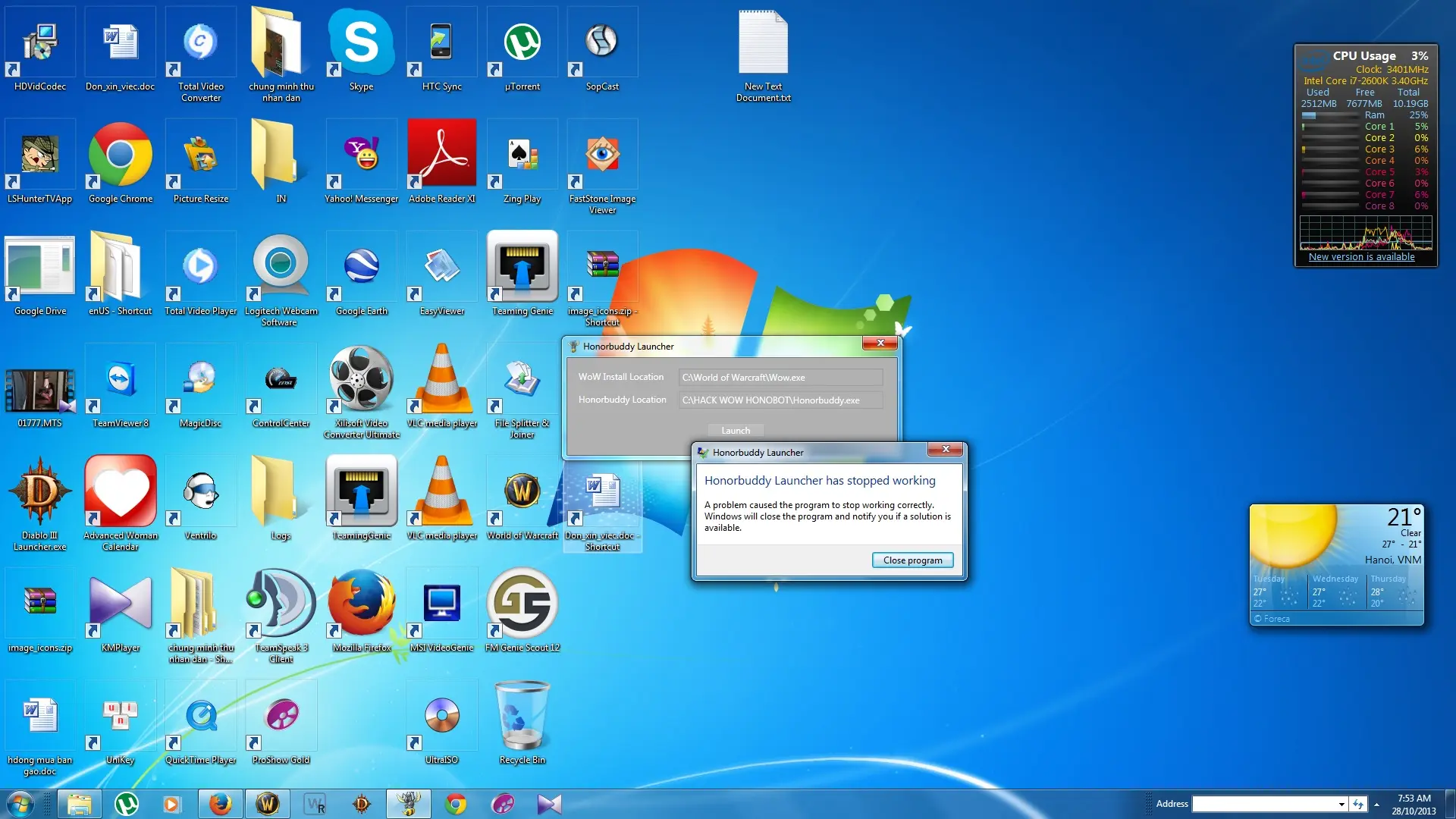The height and width of the screenshot is (819, 1456).
Task: Show hidden system tray icons
Action: [1376, 805]
